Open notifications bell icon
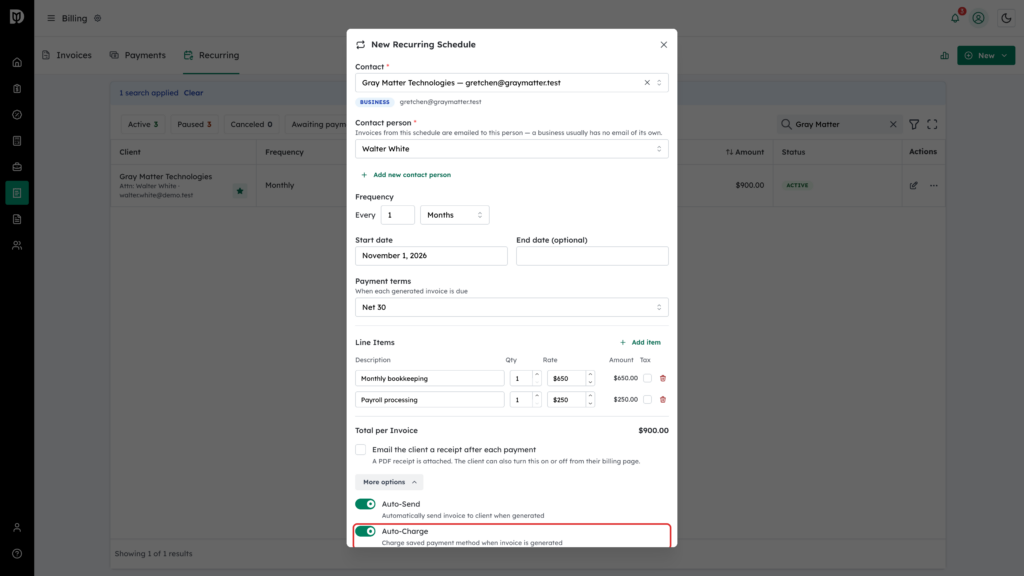Viewport: 1024px width, 576px height. tap(955, 18)
